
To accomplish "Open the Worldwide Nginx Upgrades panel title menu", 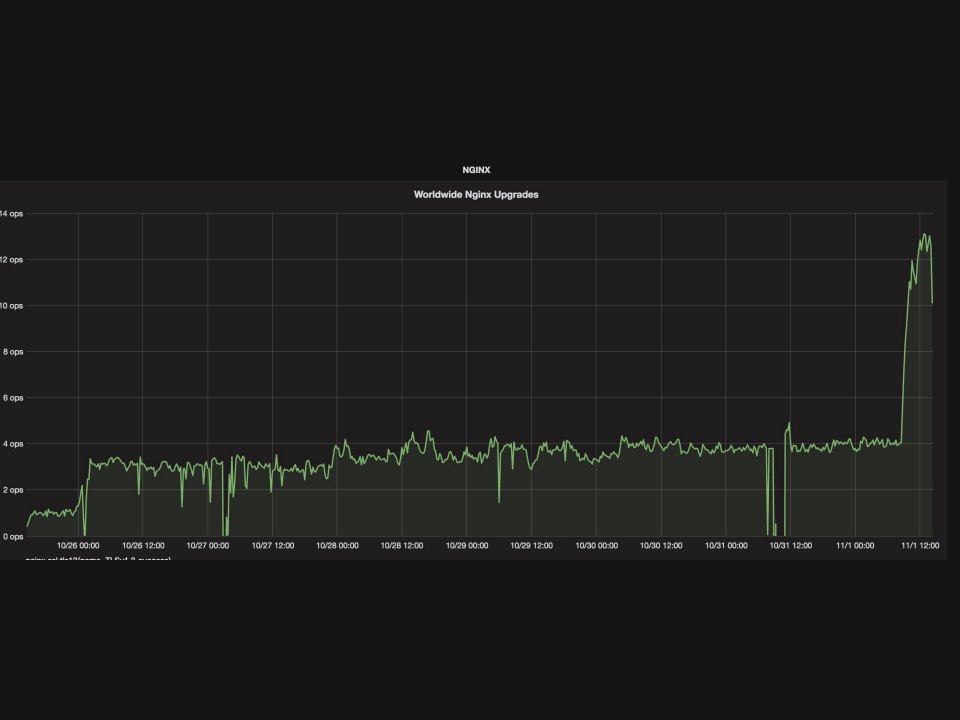I will click(476, 194).
